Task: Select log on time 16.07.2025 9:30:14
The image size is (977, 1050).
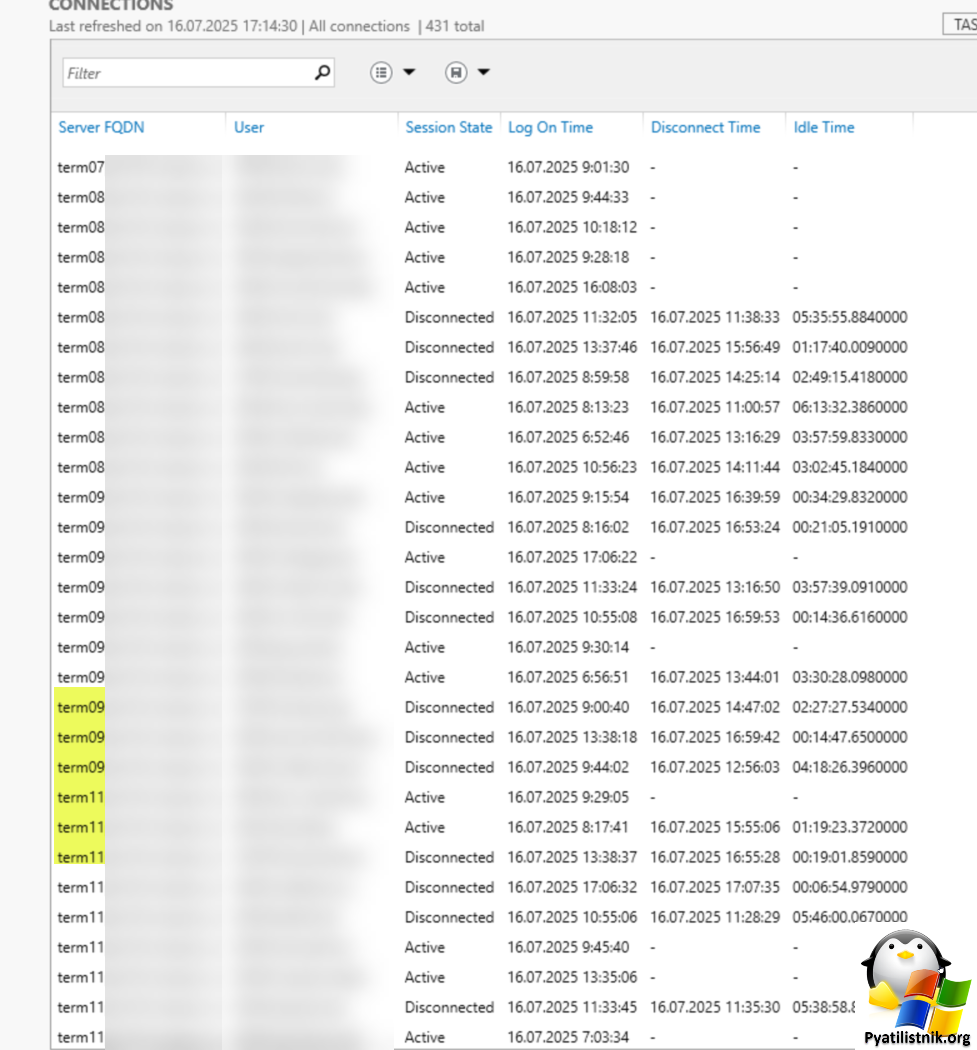Action: pos(568,648)
